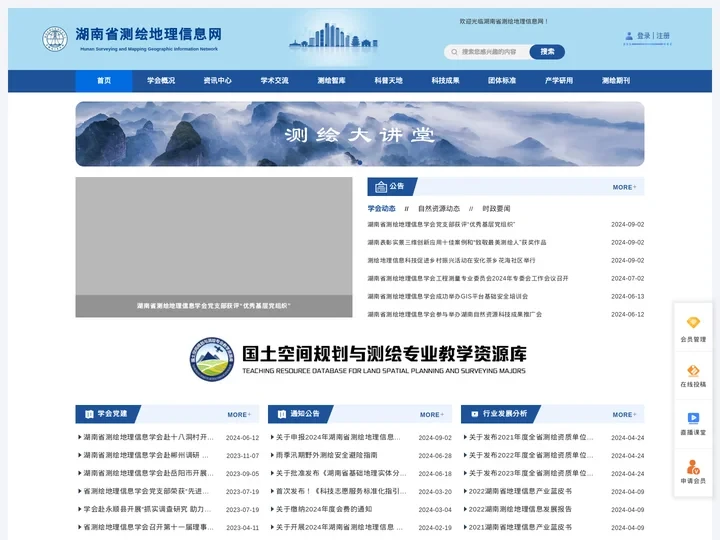The width and height of the screenshot is (720, 540).
Task: Click MORE in the 通知公告 section
Action: pyautogui.click(x=432, y=415)
